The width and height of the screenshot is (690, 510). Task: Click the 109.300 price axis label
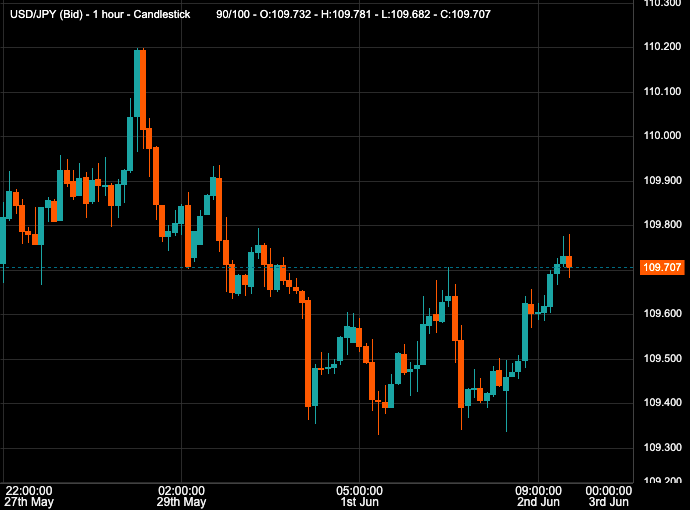tap(662, 448)
